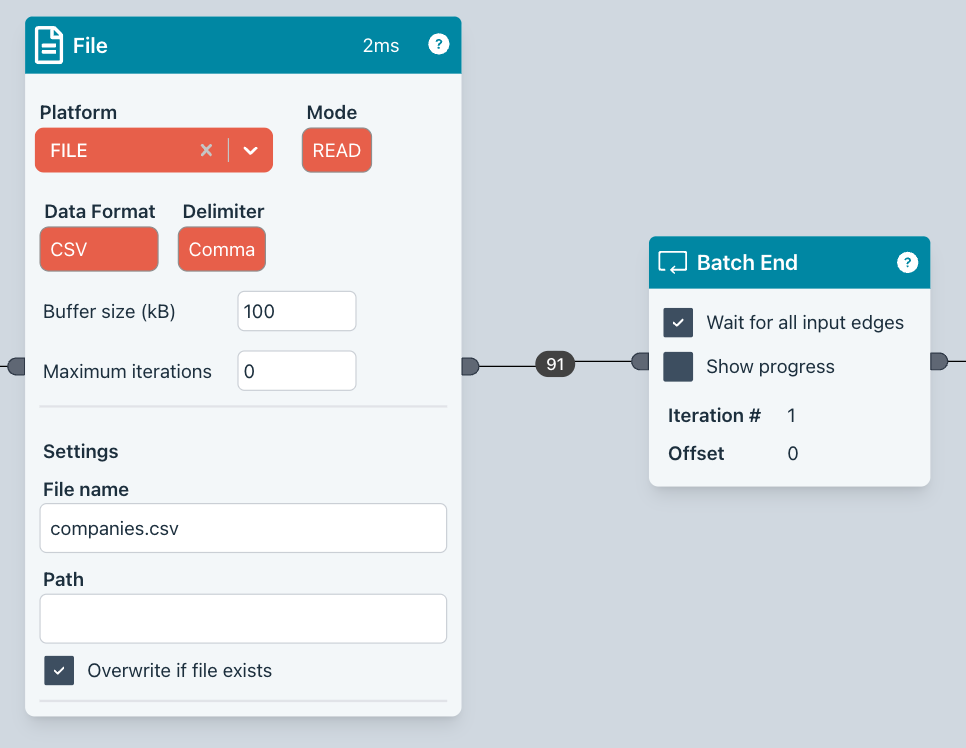This screenshot has width=966, height=748.
Task: Click the File node document icon
Action: pyautogui.click(x=49, y=45)
